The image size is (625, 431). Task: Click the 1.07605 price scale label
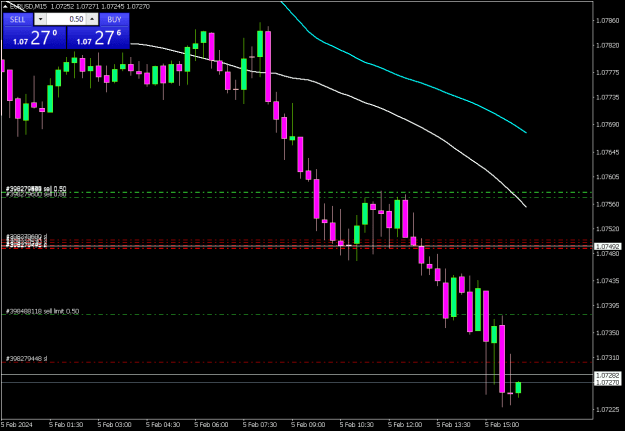pyautogui.click(x=607, y=177)
